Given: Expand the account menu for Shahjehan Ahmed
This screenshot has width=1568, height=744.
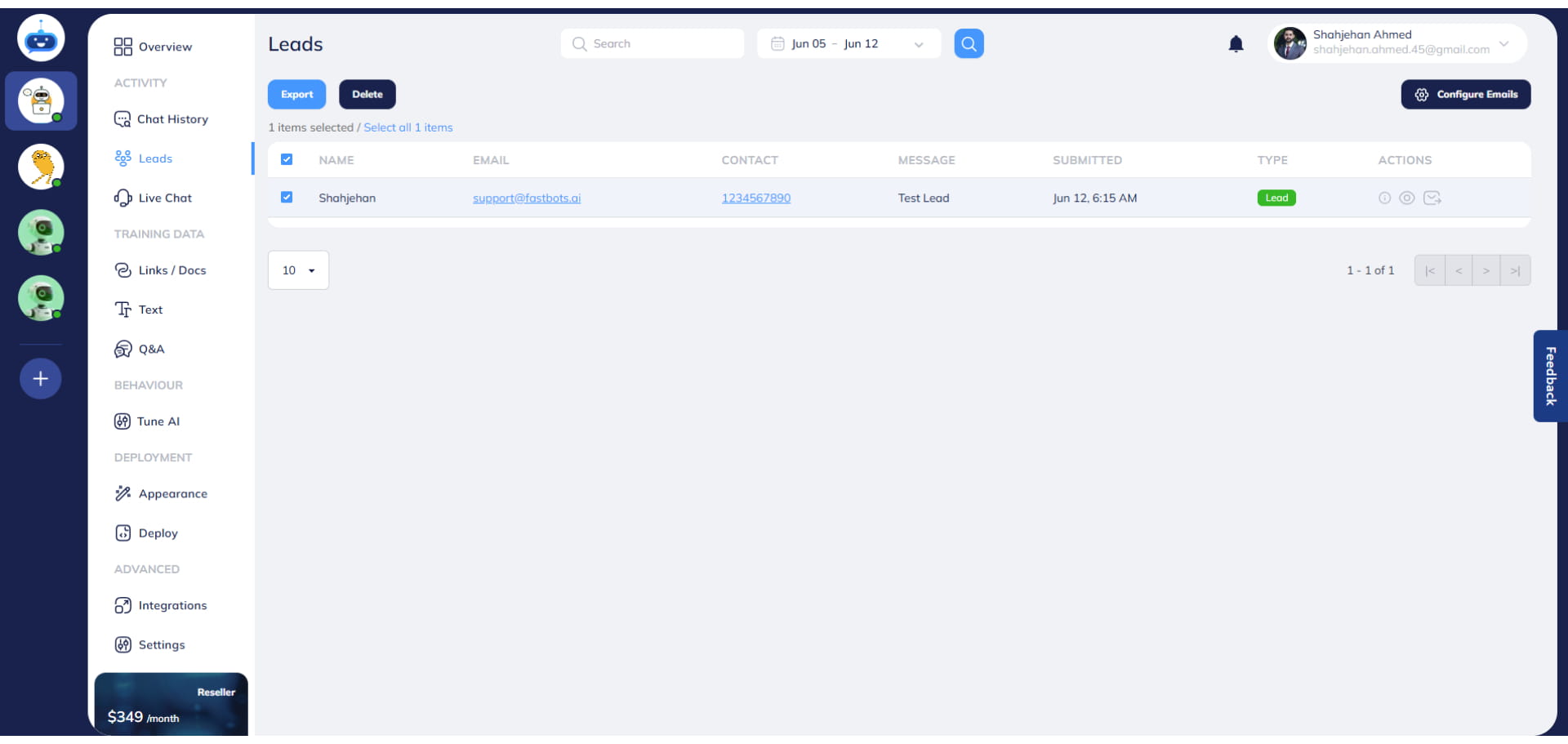Looking at the screenshot, I should (1504, 46).
